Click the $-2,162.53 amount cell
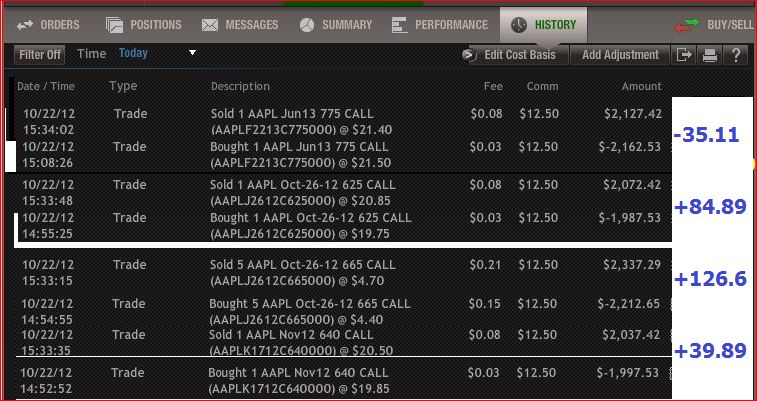 pyautogui.click(x=630, y=146)
